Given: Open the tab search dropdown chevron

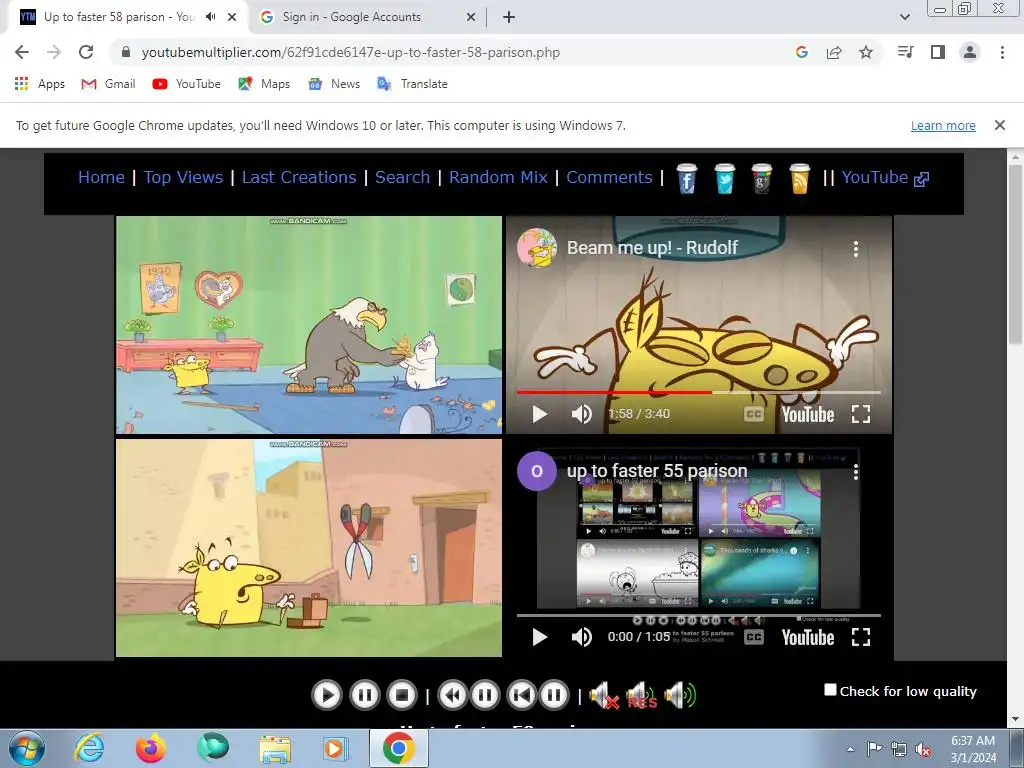Looking at the screenshot, I should [x=904, y=17].
